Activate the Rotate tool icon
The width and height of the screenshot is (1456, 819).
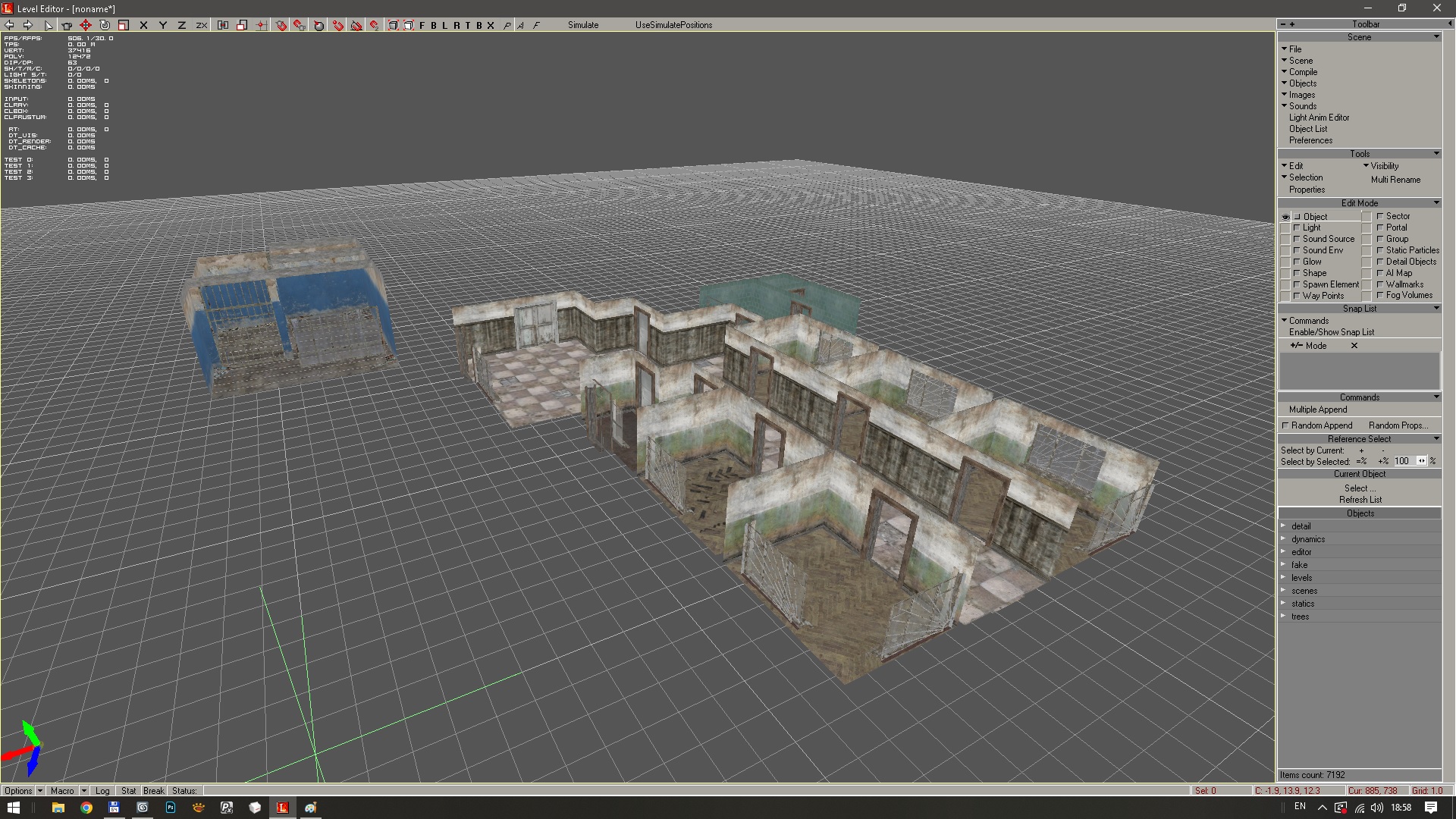point(105,25)
